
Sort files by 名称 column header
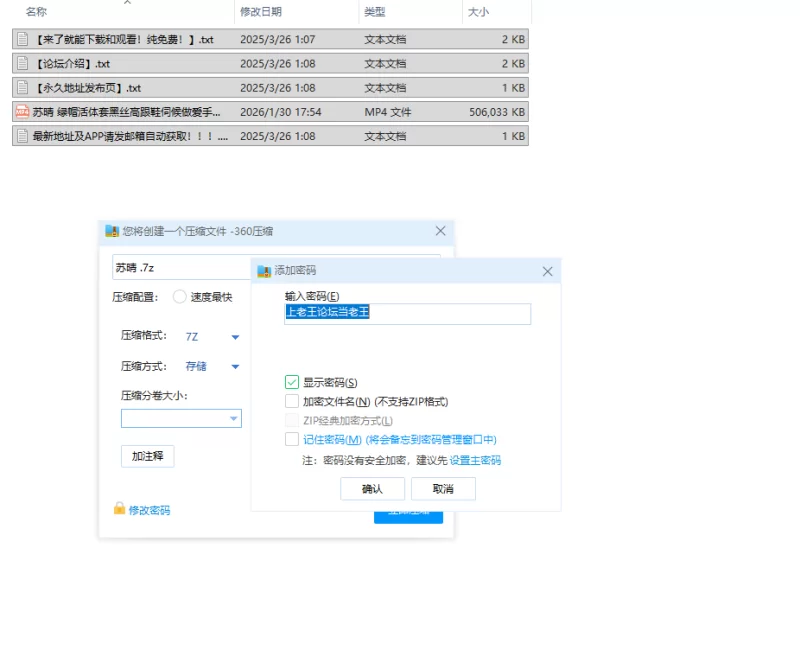(36, 12)
